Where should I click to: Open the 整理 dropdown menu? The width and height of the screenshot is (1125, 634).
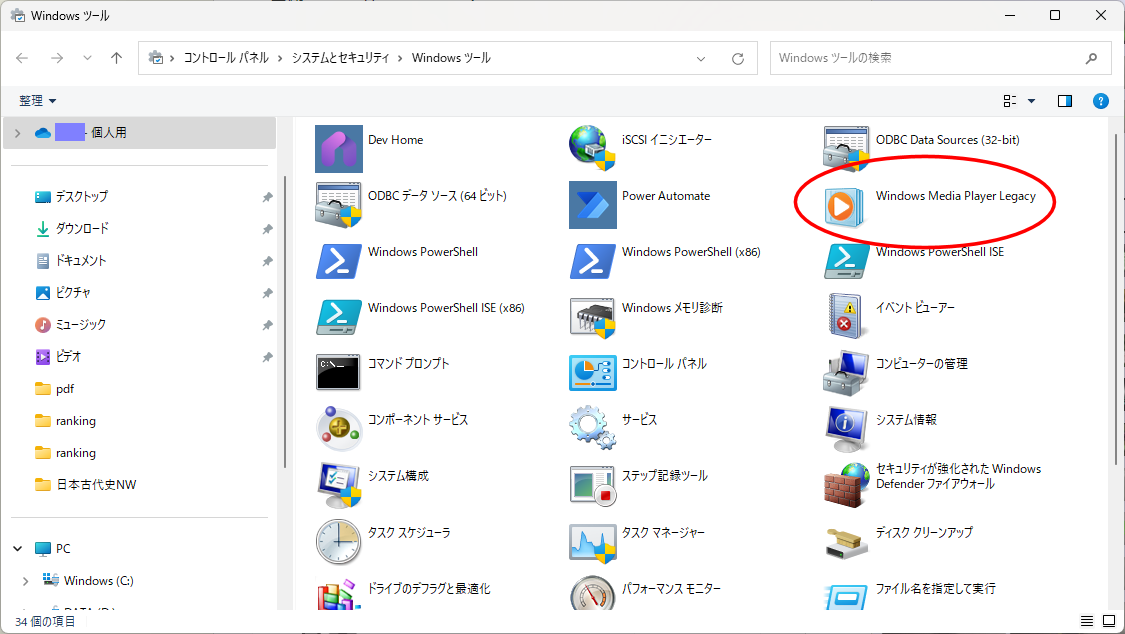tap(37, 101)
